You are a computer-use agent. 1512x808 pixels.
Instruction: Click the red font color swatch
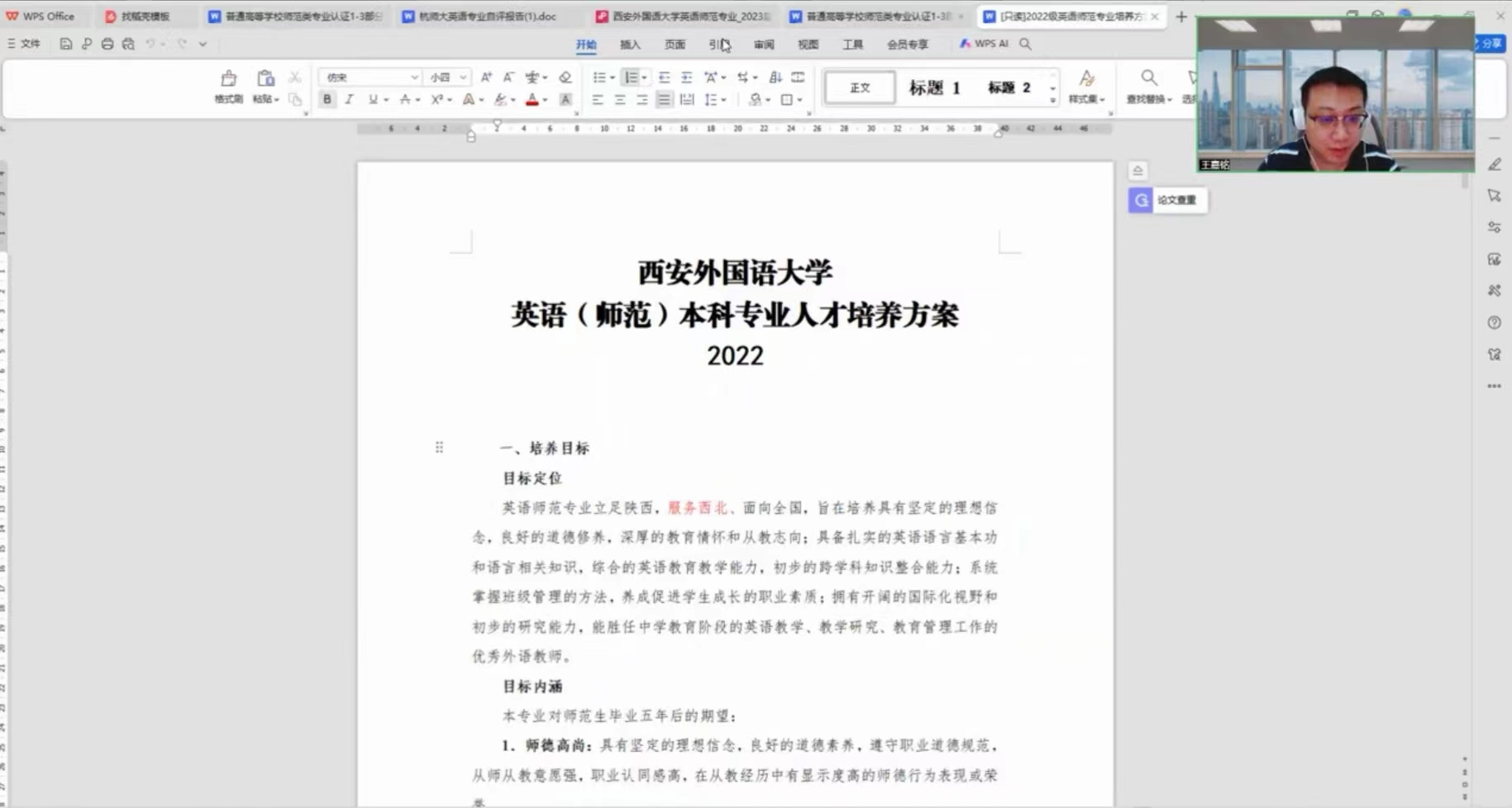[x=532, y=100]
